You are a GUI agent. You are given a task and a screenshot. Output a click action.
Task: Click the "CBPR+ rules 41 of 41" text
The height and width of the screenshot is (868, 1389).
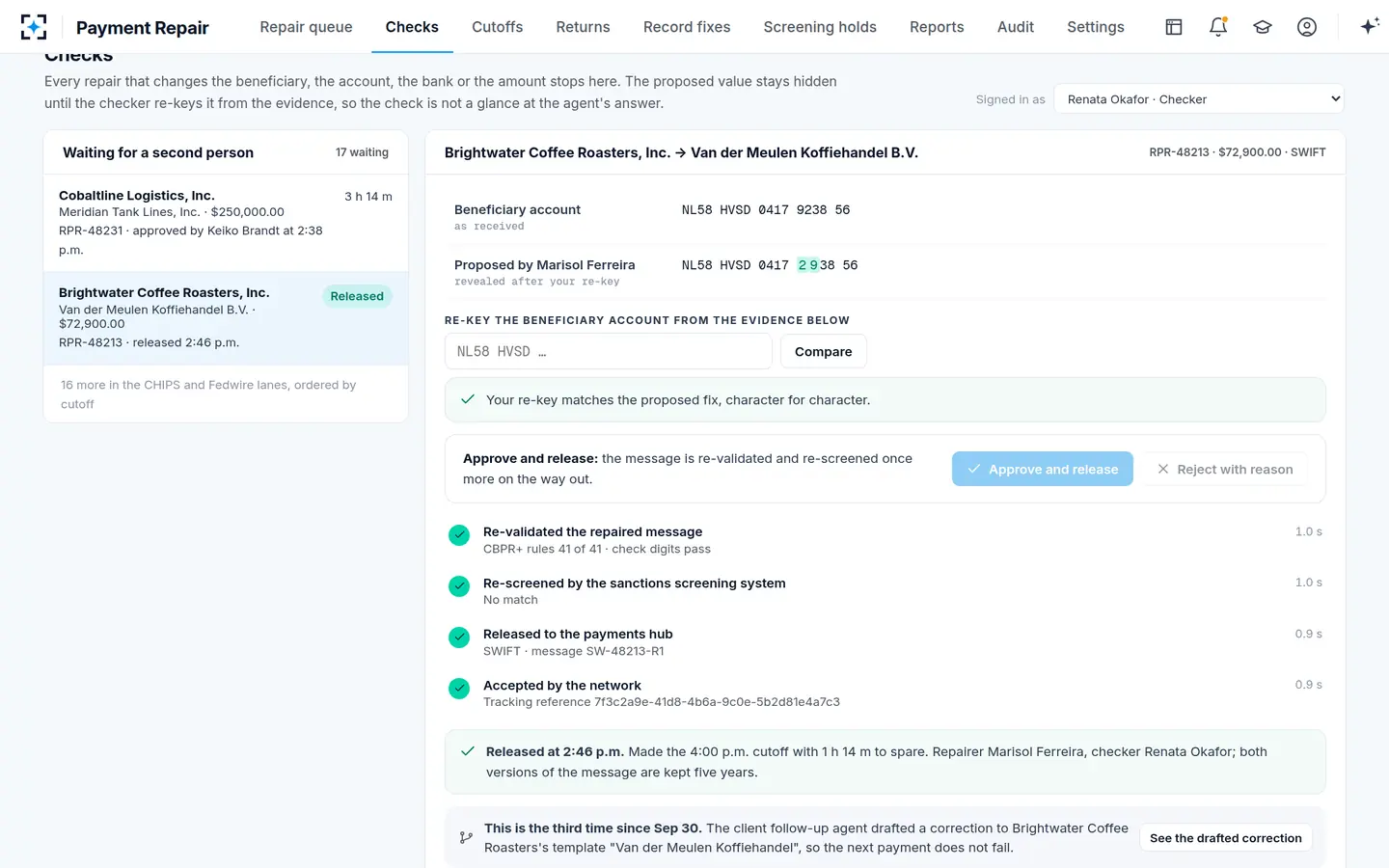(597, 549)
